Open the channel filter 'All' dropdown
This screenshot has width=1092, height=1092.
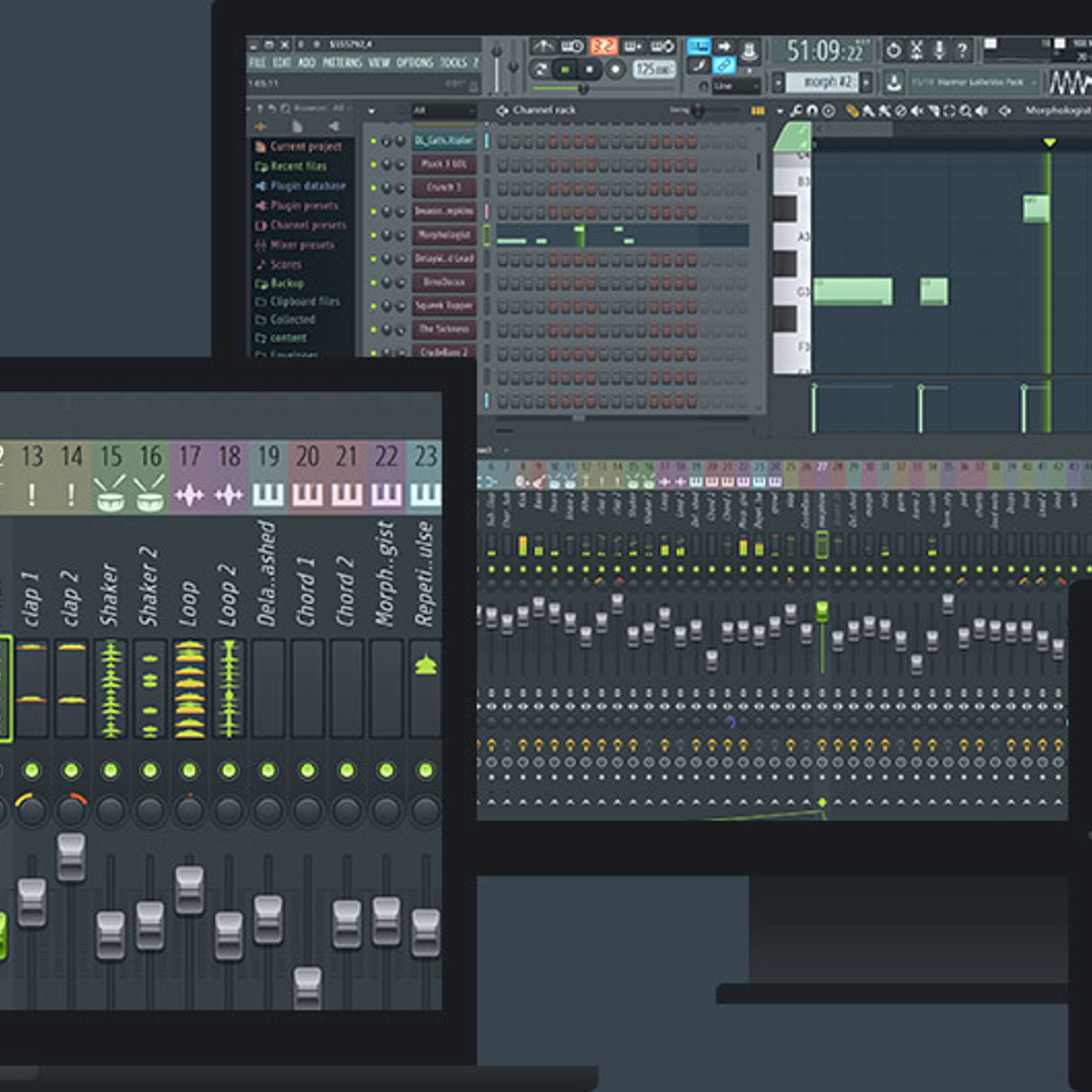(442, 110)
